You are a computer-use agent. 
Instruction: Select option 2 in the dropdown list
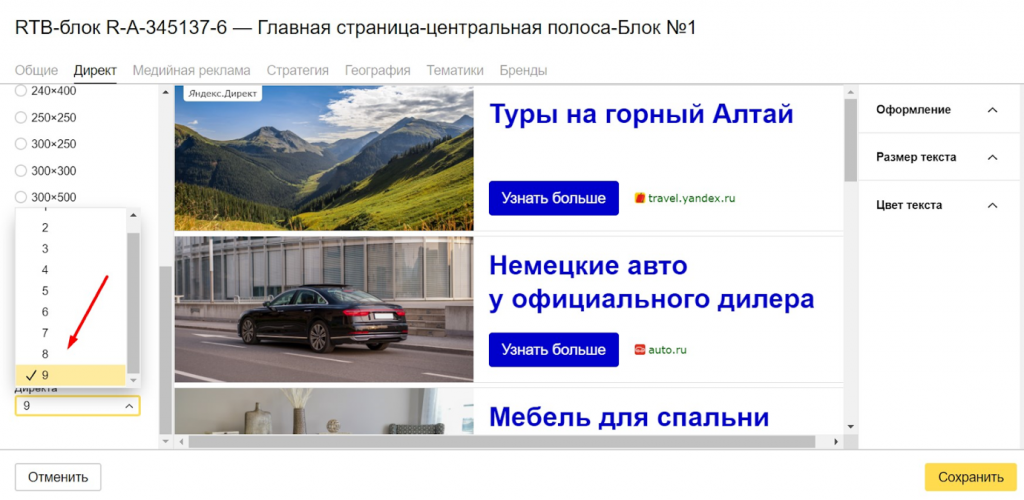coord(71,228)
